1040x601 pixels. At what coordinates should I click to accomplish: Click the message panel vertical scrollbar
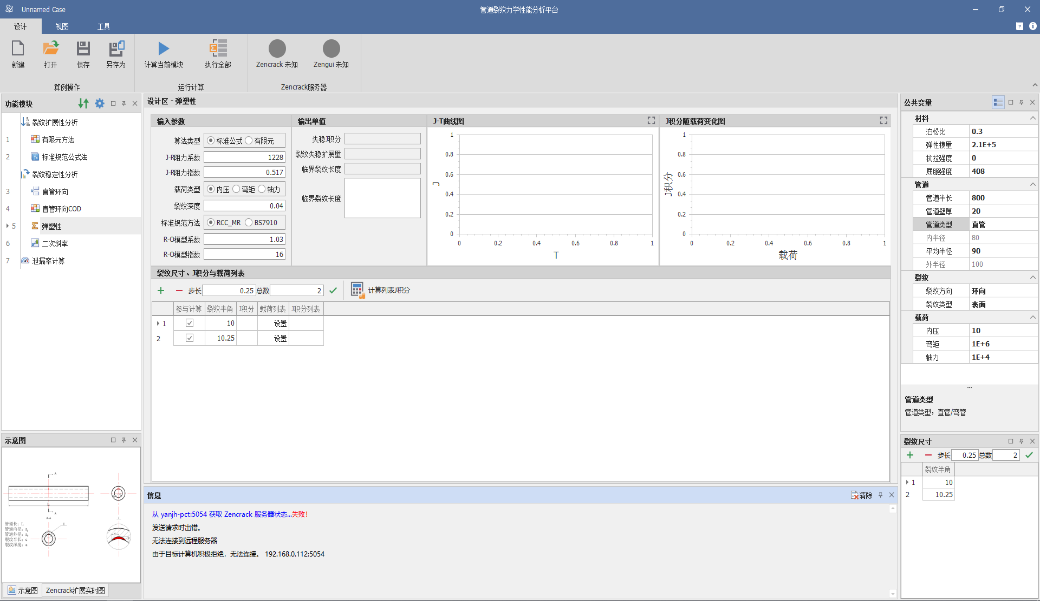point(893,551)
